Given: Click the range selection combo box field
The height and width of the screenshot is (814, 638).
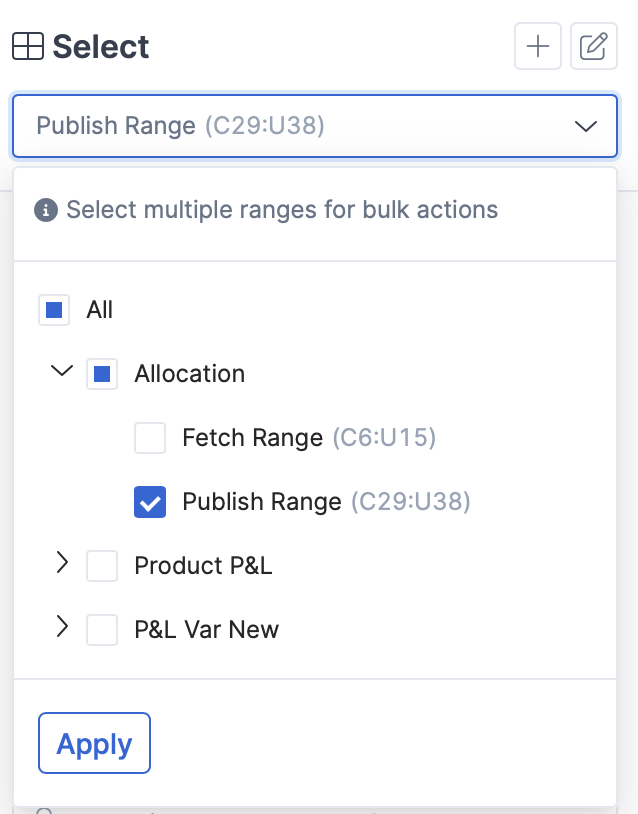Looking at the screenshot, I should pos(315,126).
